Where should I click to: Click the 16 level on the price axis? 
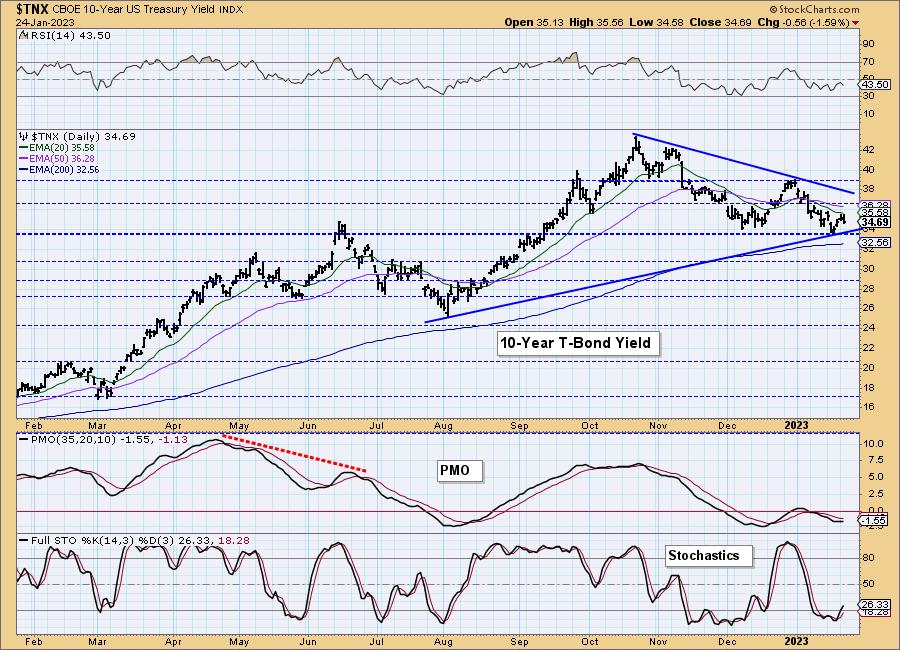[x=868, y=407]
